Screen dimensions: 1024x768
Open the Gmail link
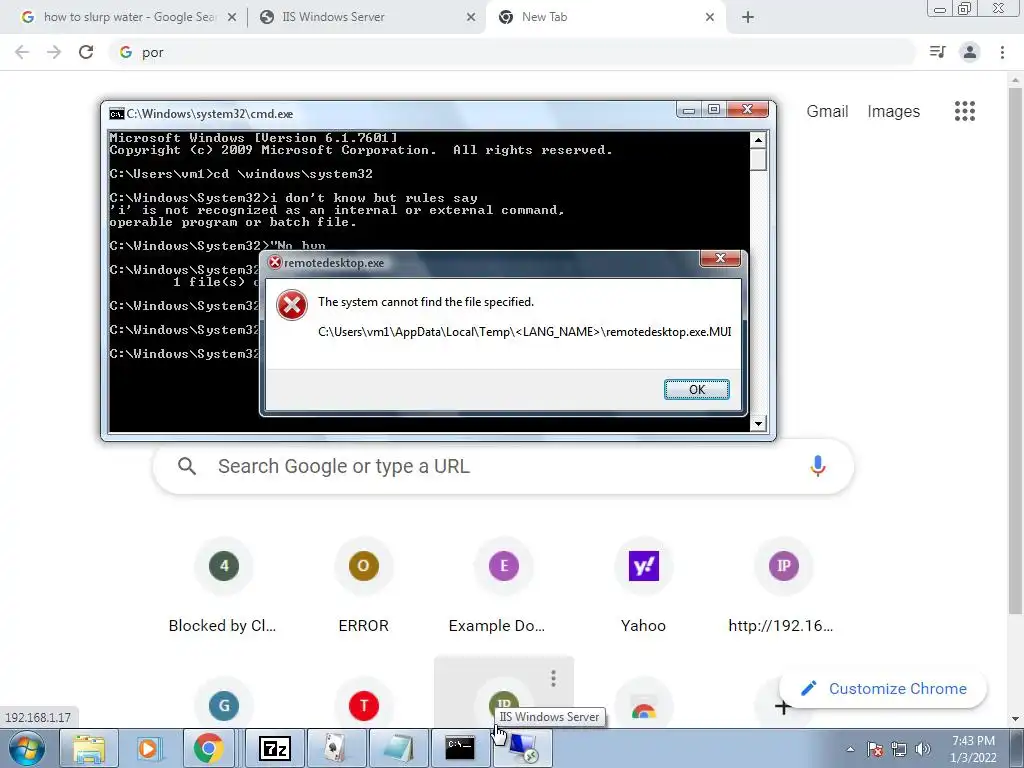tap(827, 112)
